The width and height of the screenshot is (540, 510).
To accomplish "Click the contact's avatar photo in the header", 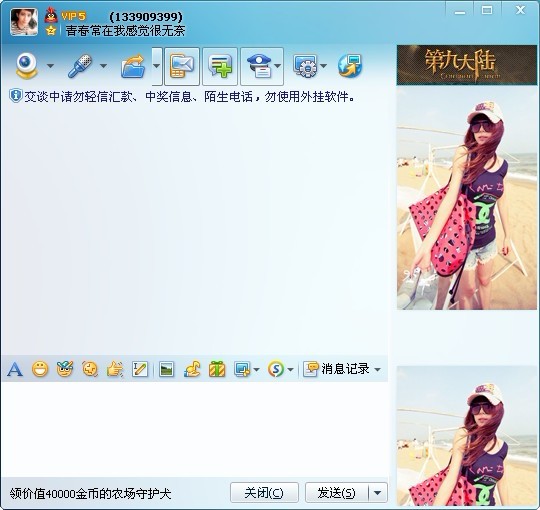I will (24, 22).
